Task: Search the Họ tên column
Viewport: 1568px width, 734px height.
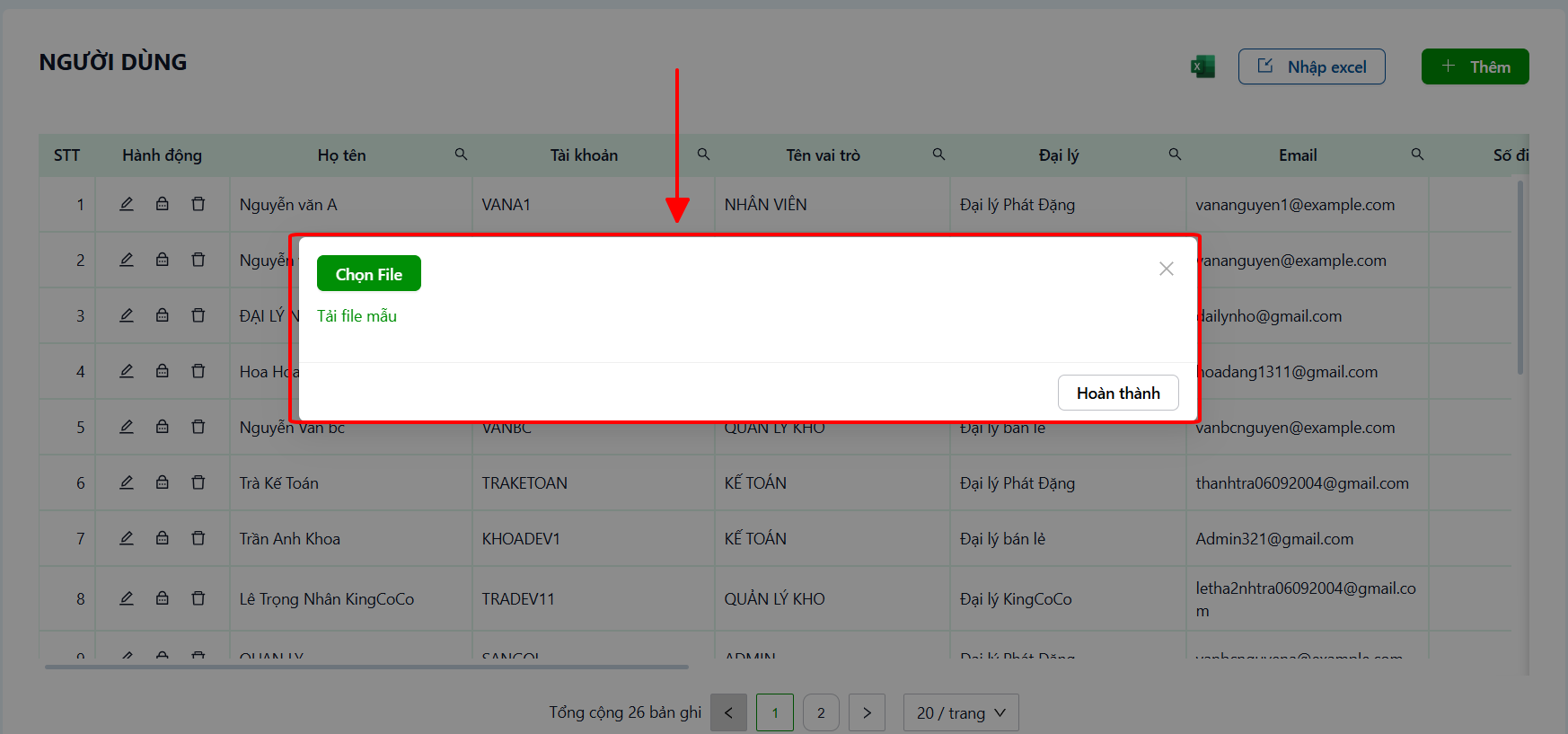Action: 461,155
